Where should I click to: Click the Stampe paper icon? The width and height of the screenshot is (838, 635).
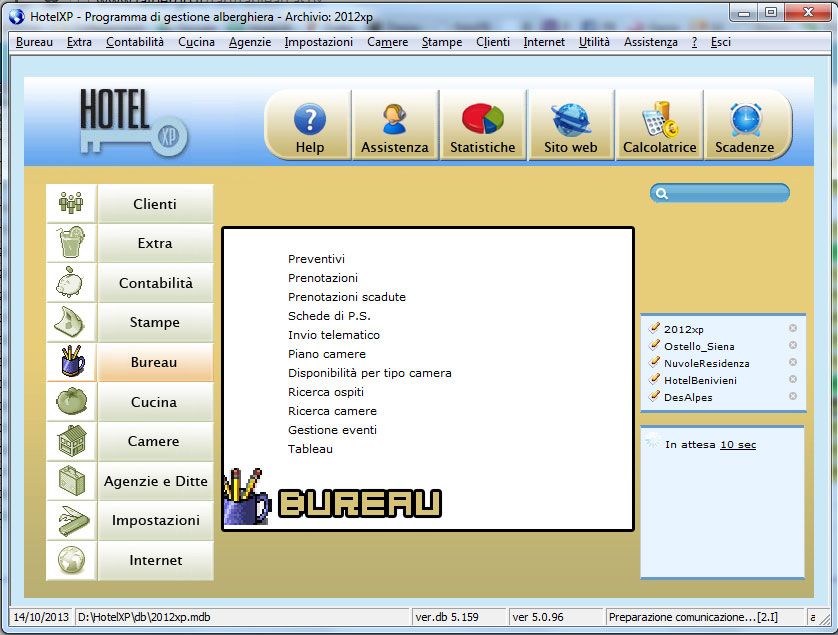(71, 322)
